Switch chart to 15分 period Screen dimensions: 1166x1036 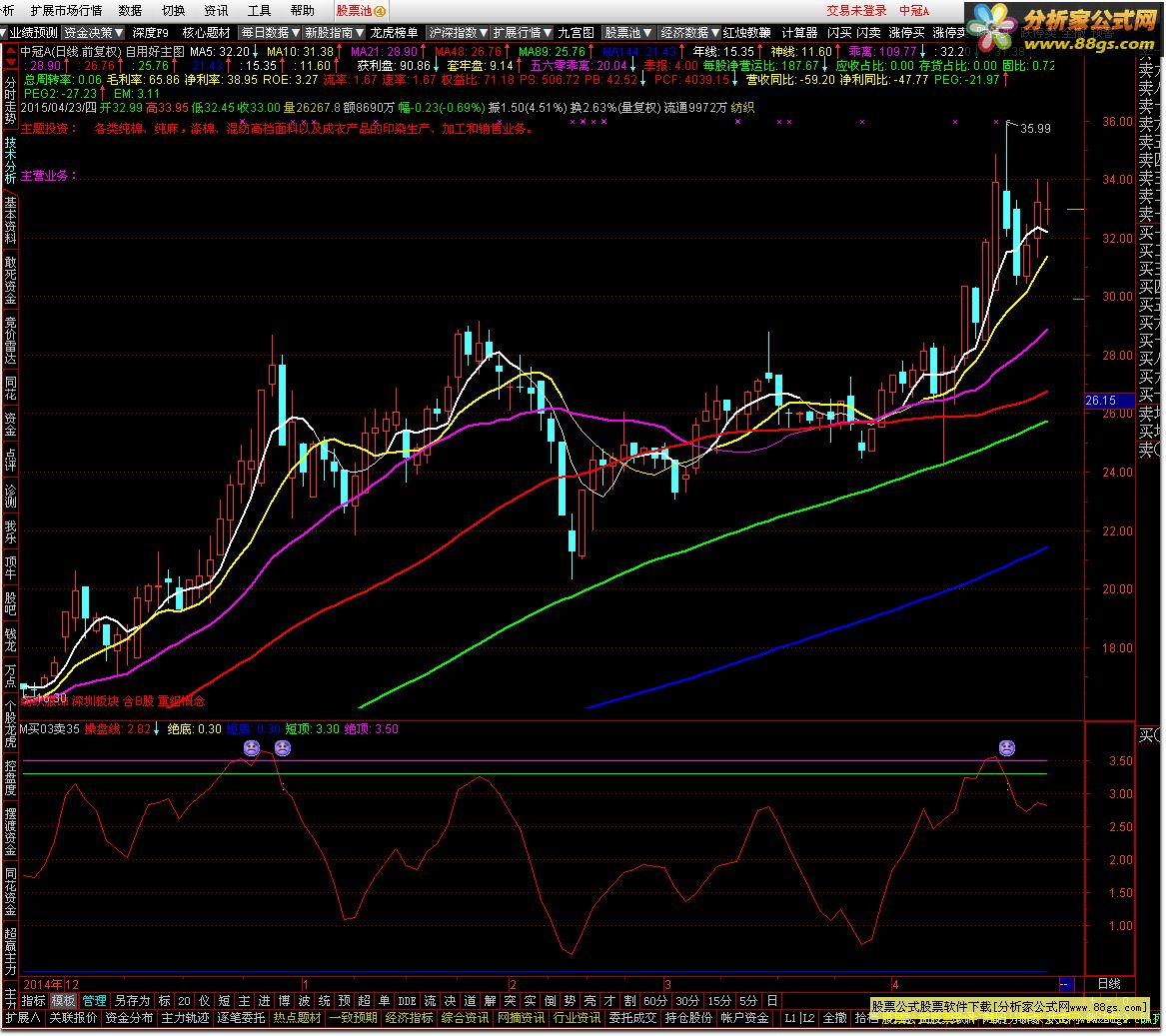[719, 1001]
